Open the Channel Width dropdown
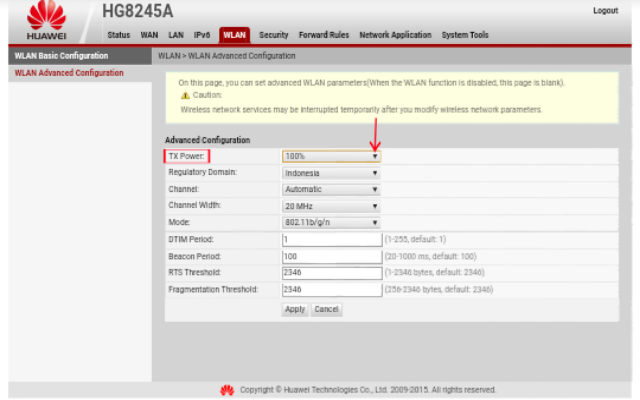This screenshot has width=640, height=400. pos(331,206)
